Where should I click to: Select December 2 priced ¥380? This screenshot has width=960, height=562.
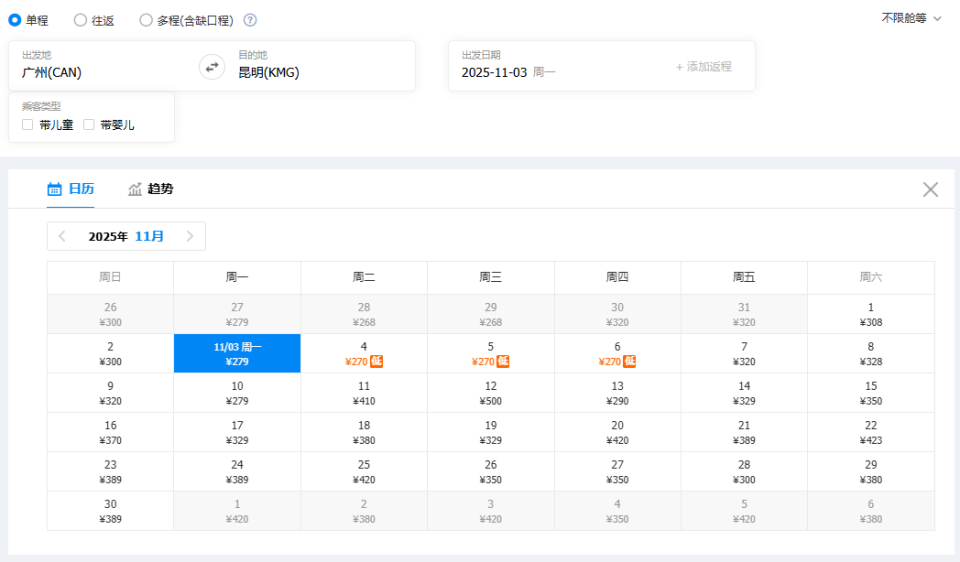point(364,511)
